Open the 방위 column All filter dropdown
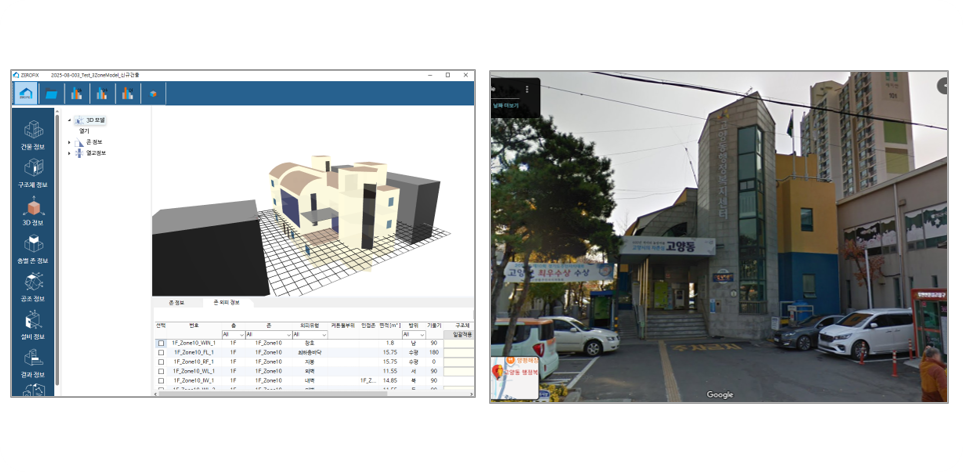Screen dimensions: 963x472 pos(414,335)
